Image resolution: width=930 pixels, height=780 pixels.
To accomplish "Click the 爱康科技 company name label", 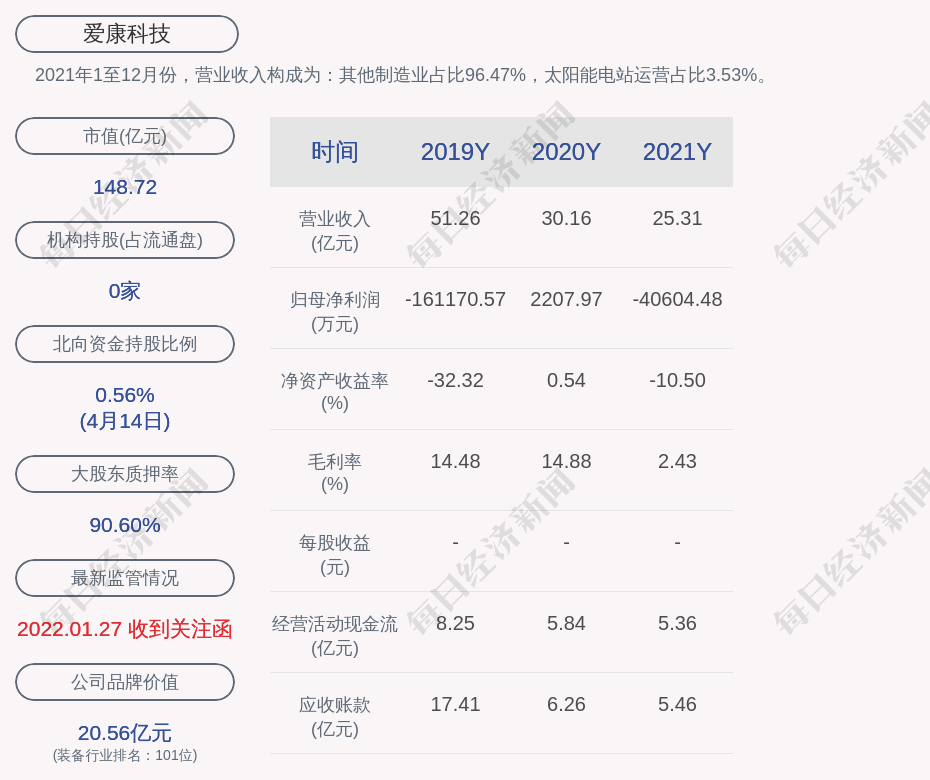I will click(126, 34).
